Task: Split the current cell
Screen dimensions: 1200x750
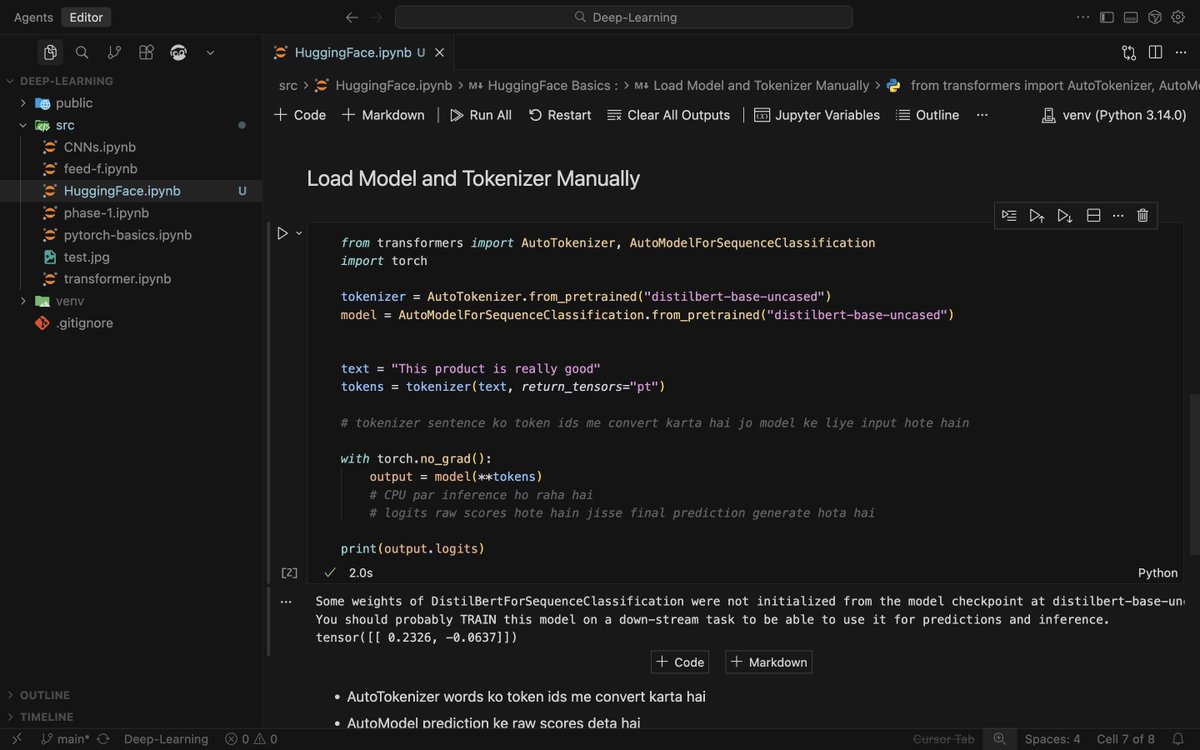Action: coord(1093,215)
